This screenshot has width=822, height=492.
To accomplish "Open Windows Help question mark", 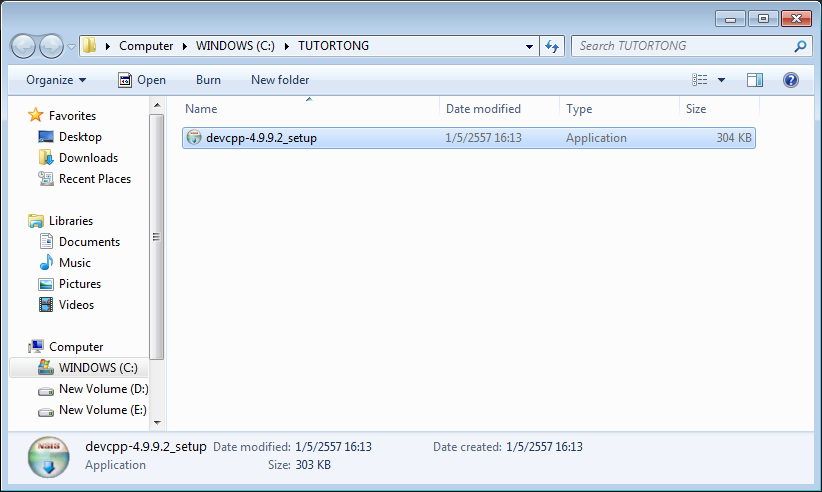I will pos(791,80).
